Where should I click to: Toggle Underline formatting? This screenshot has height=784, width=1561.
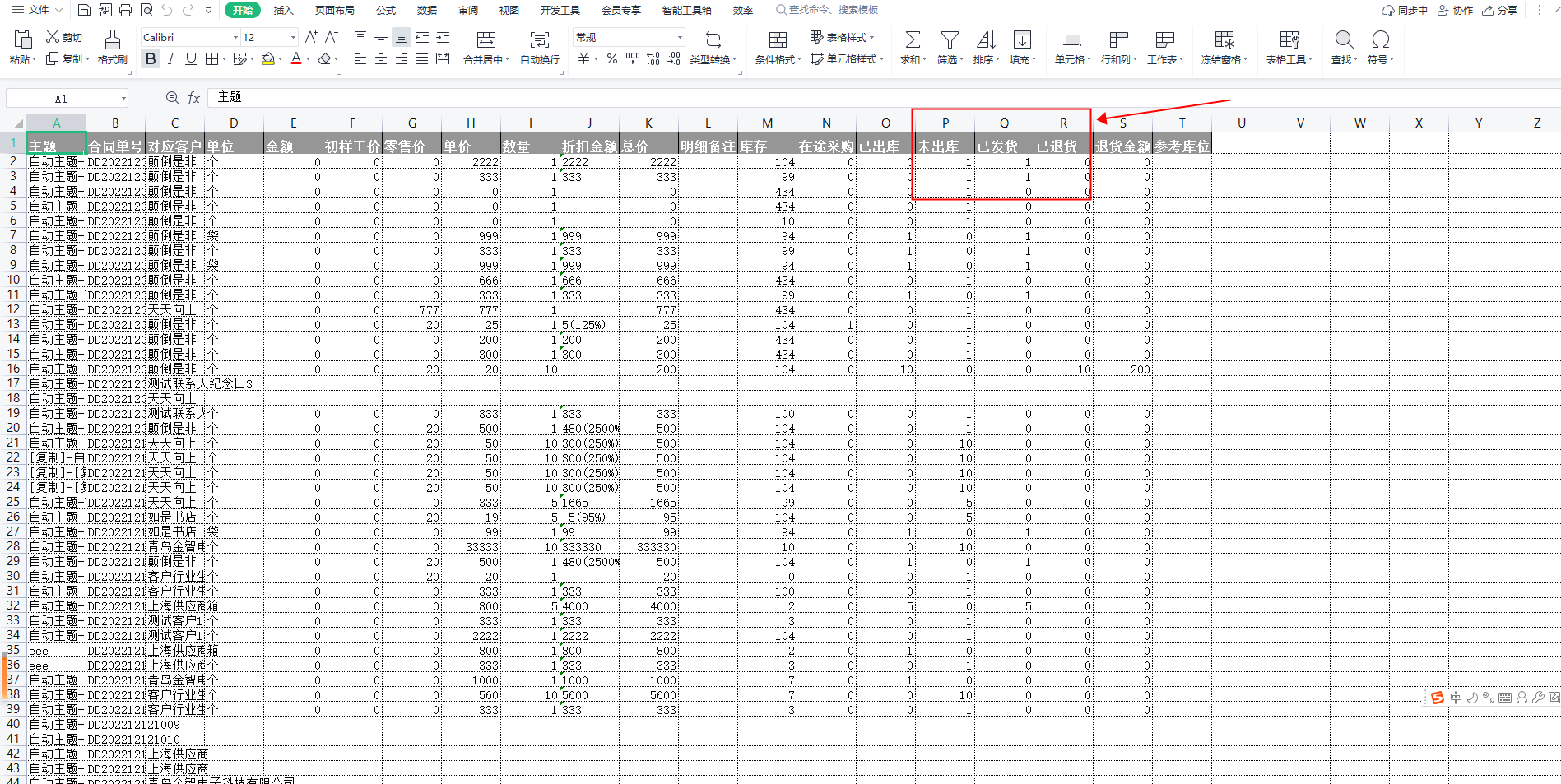[191, 58]
